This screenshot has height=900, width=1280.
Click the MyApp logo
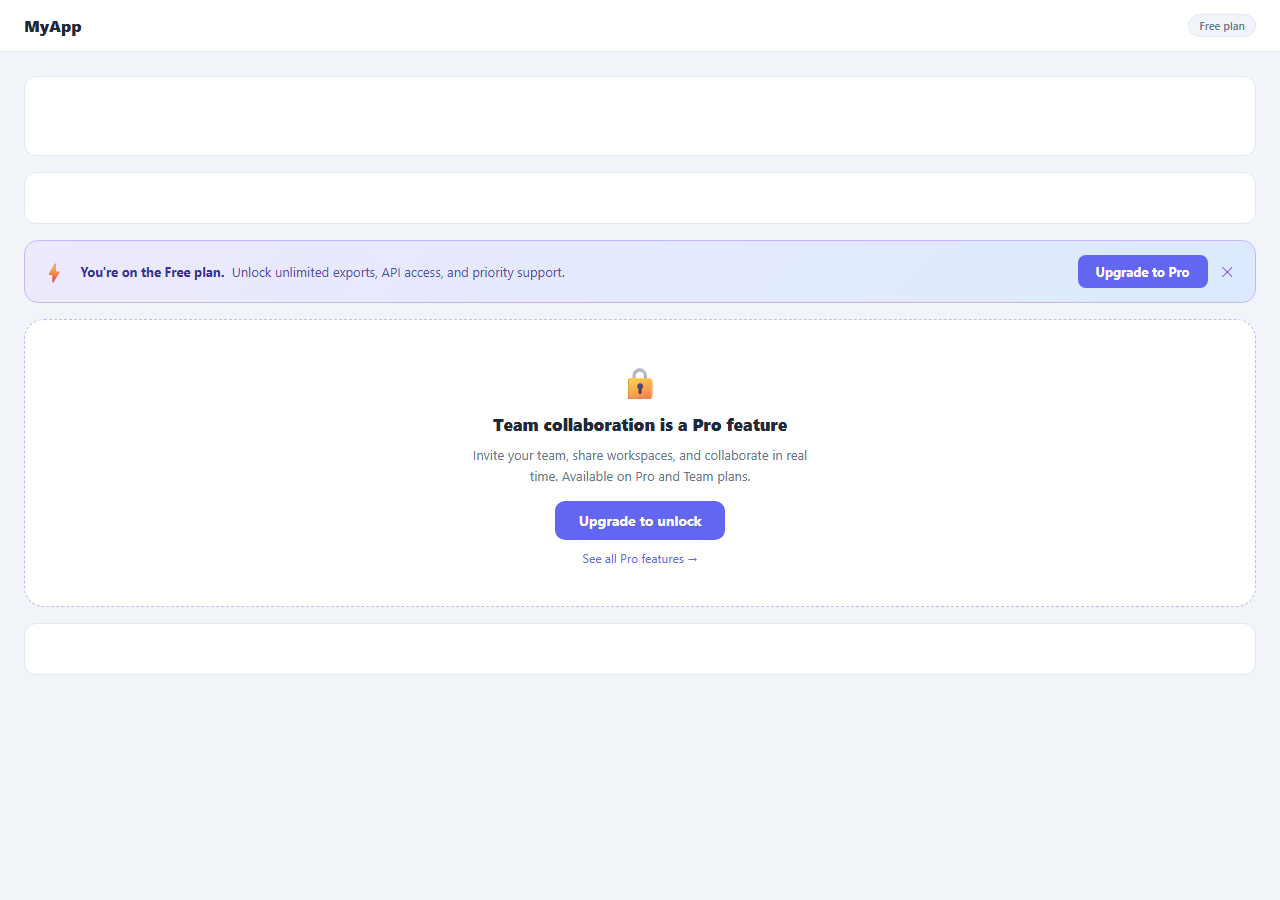click(x=53, y=27)
